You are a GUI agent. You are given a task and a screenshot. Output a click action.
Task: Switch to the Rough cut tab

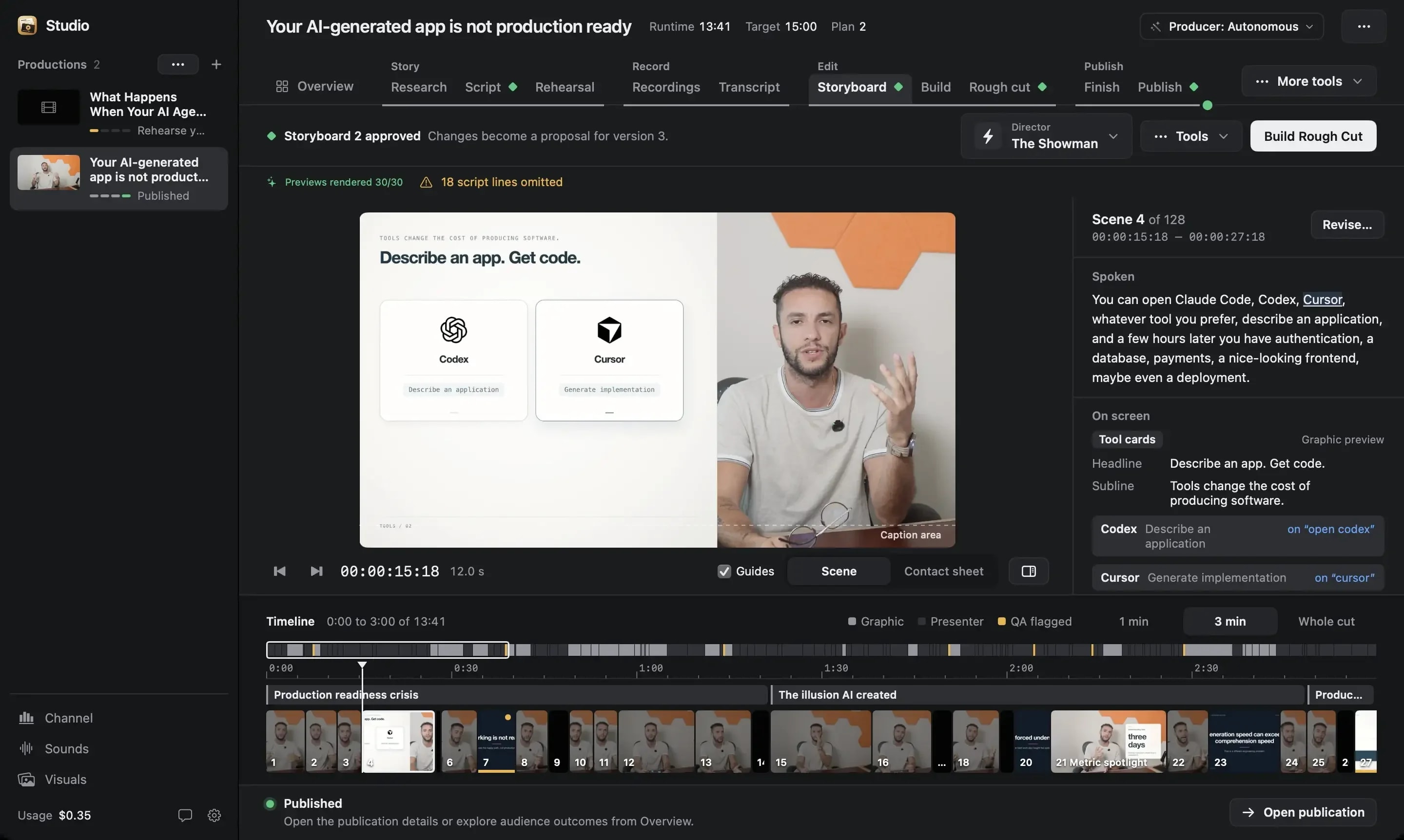(x=1007, y=87)
